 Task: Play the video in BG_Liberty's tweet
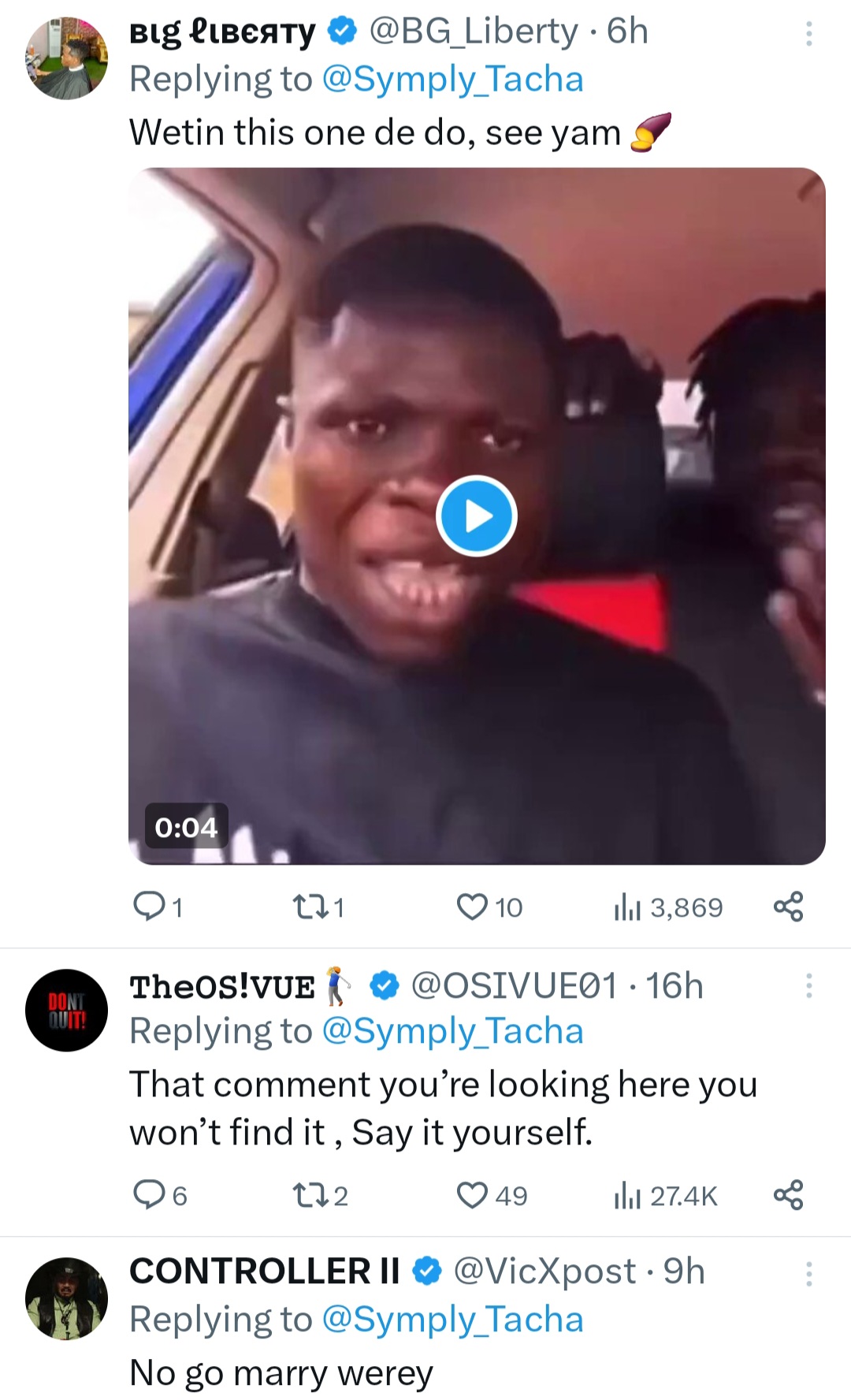pos(476,516)
